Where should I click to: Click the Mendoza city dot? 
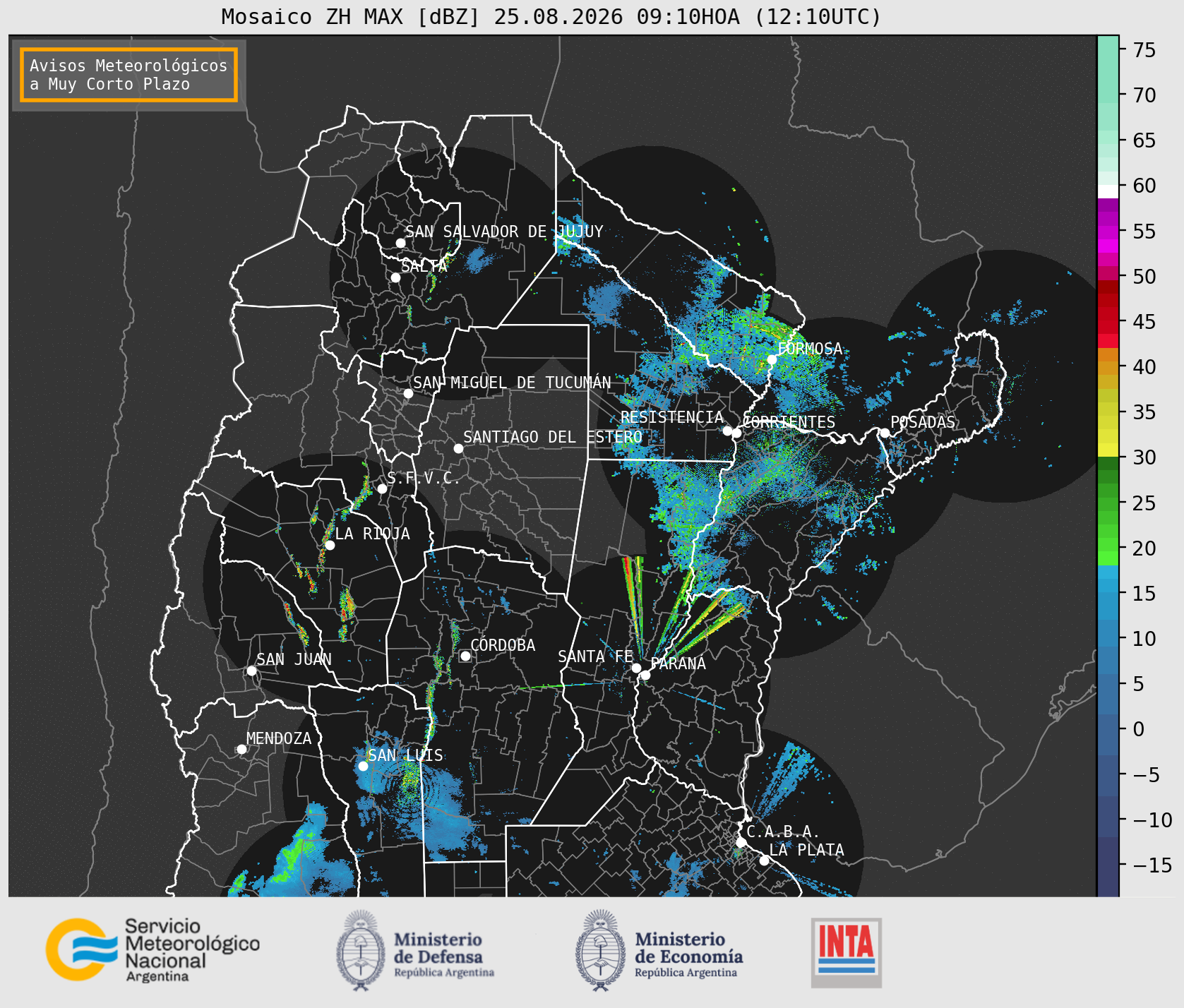(241, 749)
